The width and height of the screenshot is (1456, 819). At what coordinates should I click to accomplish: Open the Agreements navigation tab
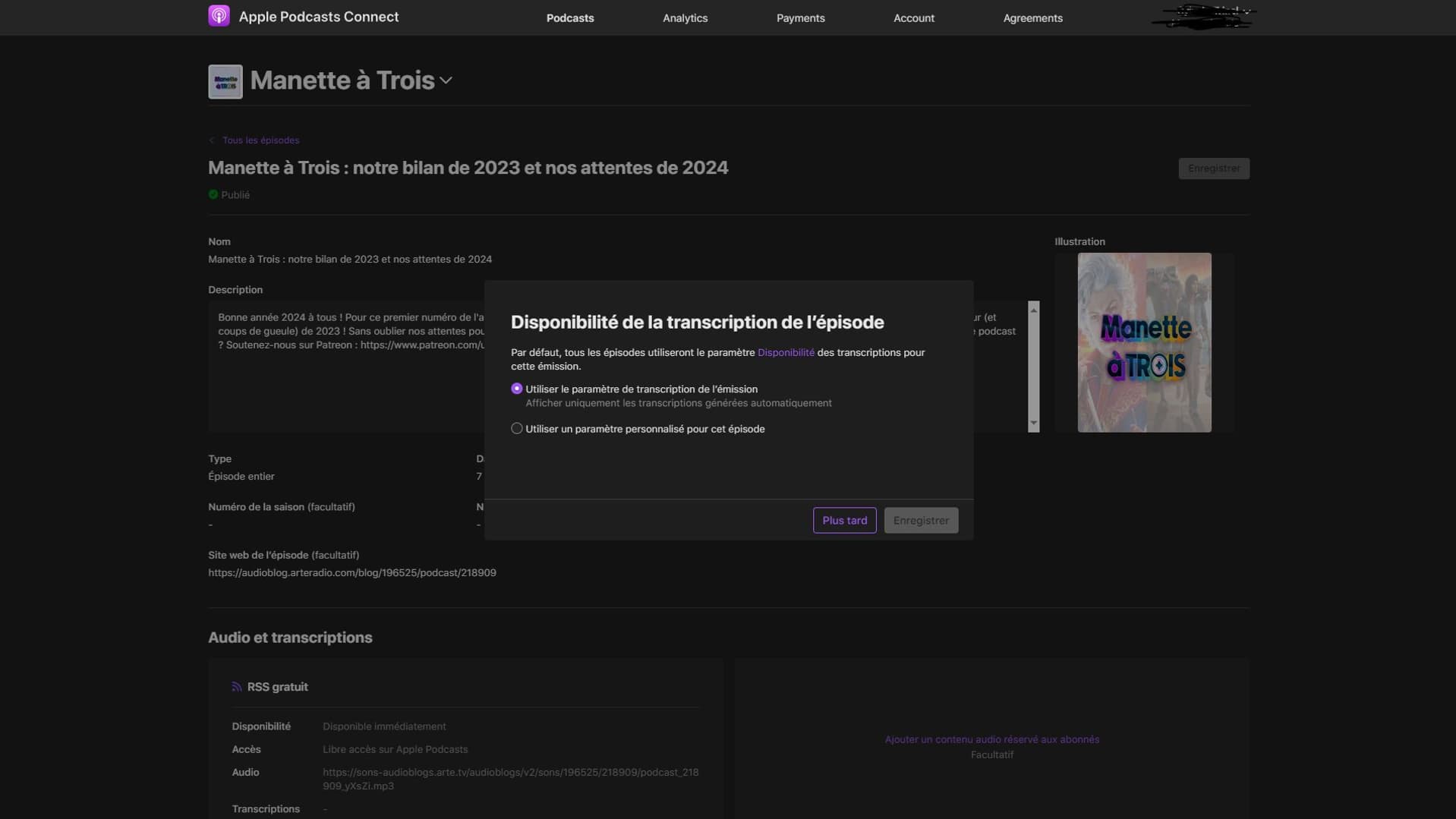pyautogui.click(x=1032, y=18)
